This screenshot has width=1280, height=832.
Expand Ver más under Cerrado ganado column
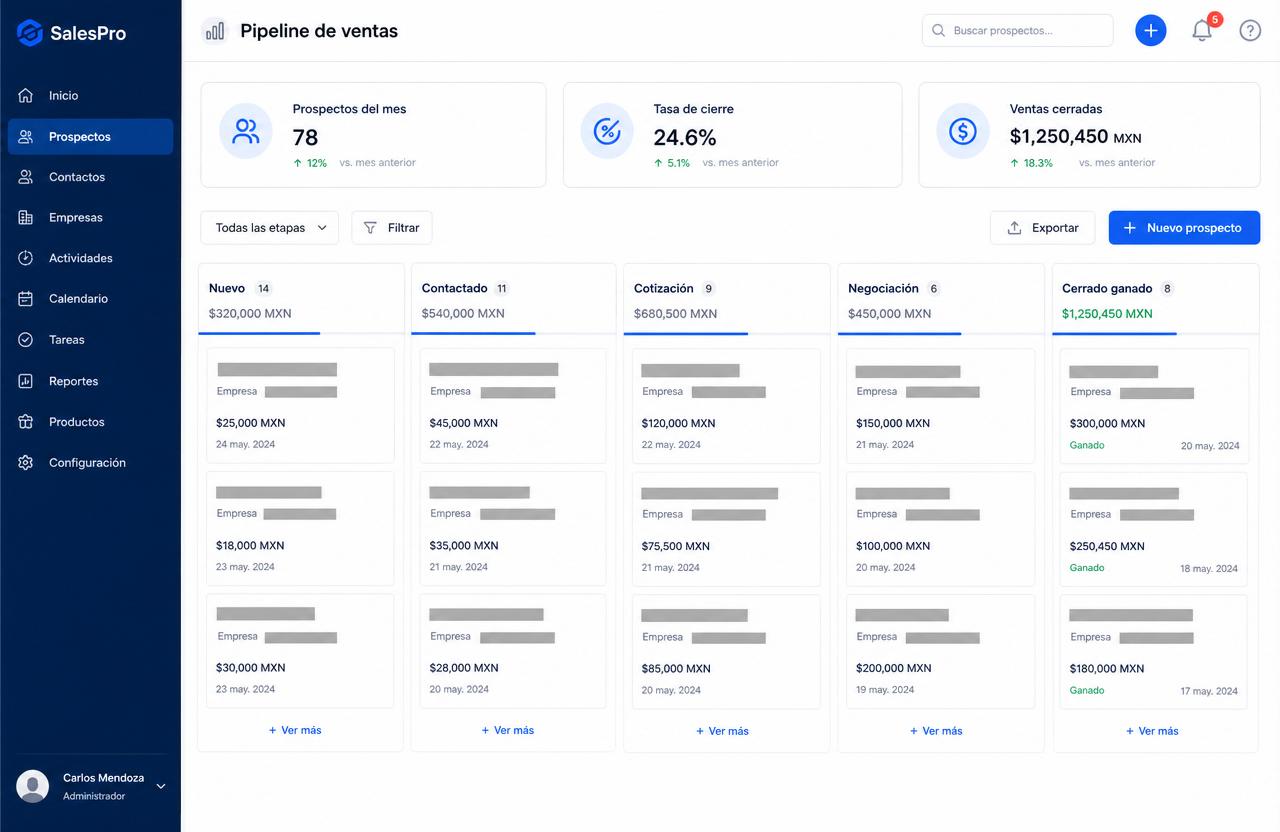pyautogui.click(x=1152, y=731)
